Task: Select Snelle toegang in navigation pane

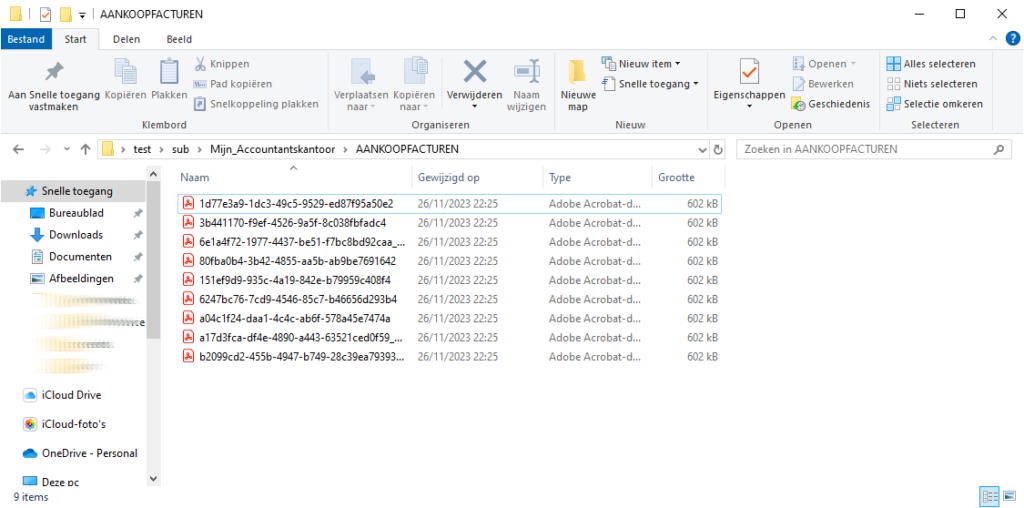Action: click(x=73, y=191)
